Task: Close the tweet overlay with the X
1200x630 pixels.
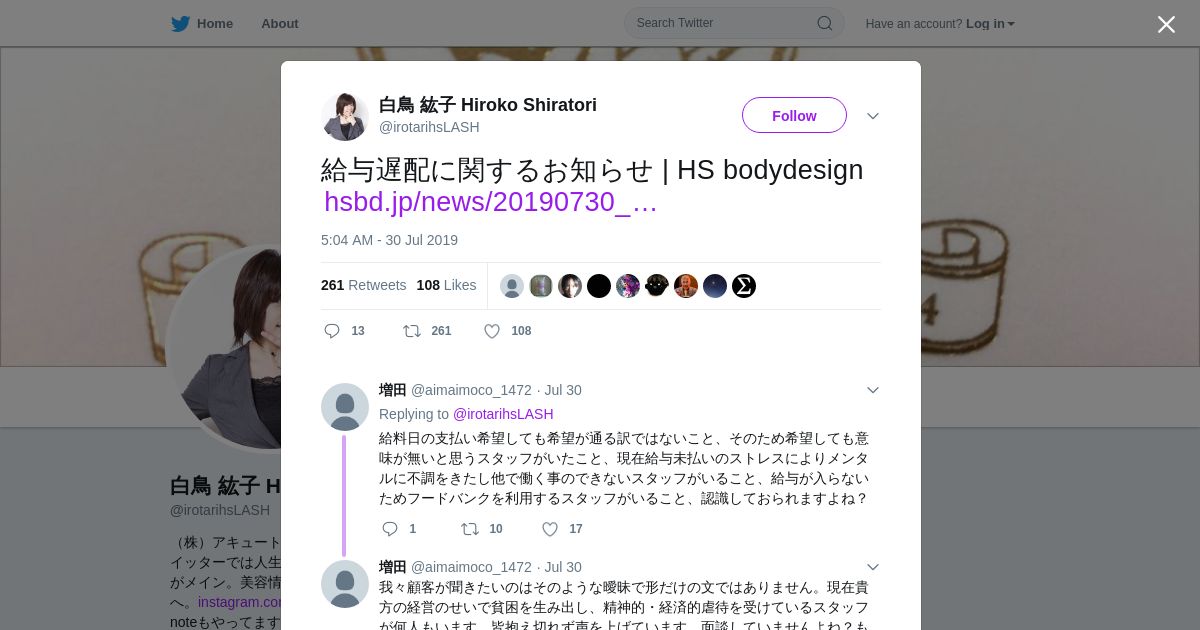Action: click(x=1166, y=24)
